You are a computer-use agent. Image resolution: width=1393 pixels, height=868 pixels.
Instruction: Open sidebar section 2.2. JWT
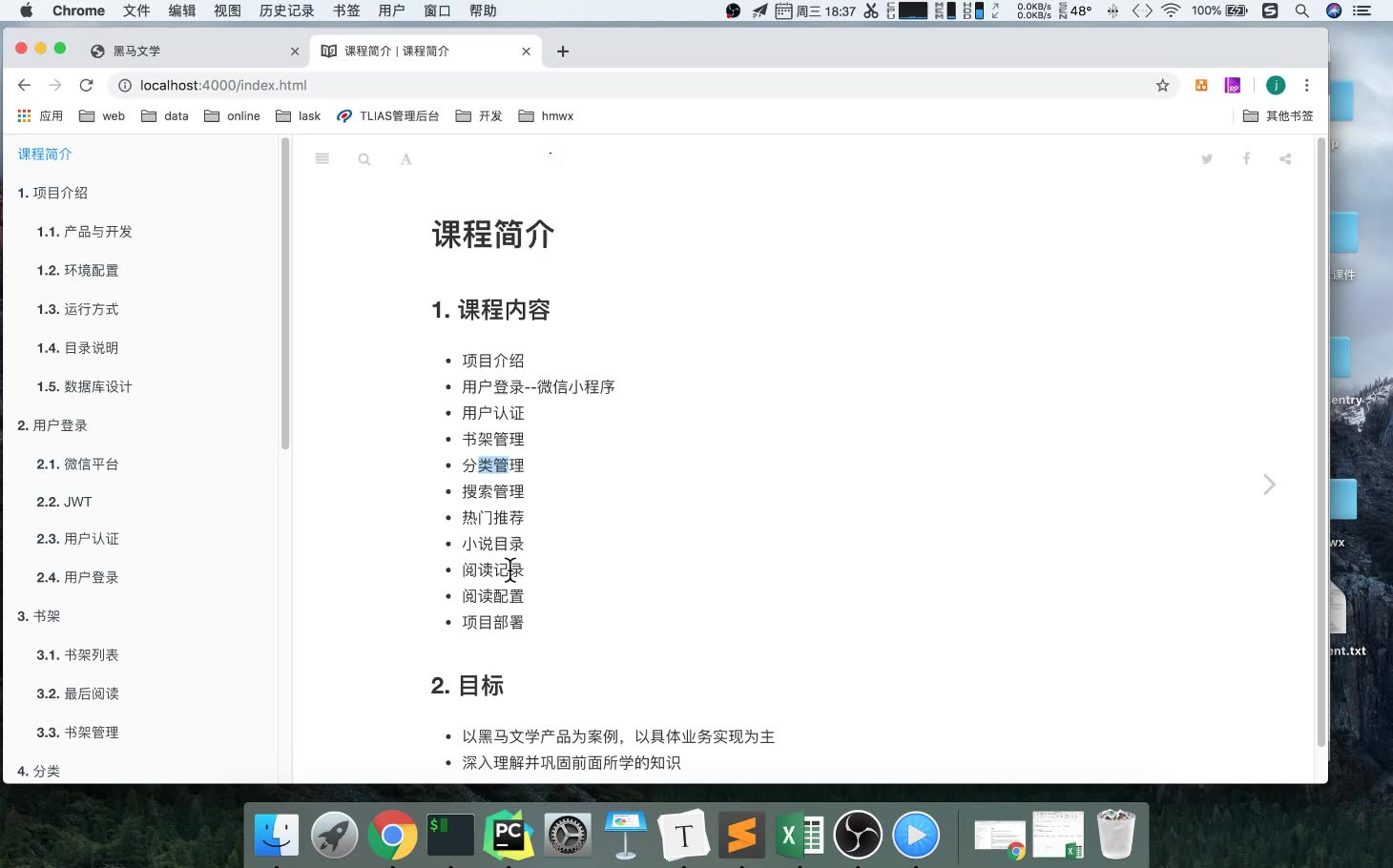65,502
